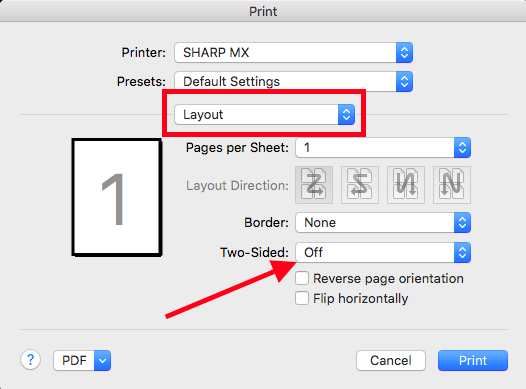This screenshot has width=526, height=389.
Task: Open the help question mark button
Action: coord(31,360)
